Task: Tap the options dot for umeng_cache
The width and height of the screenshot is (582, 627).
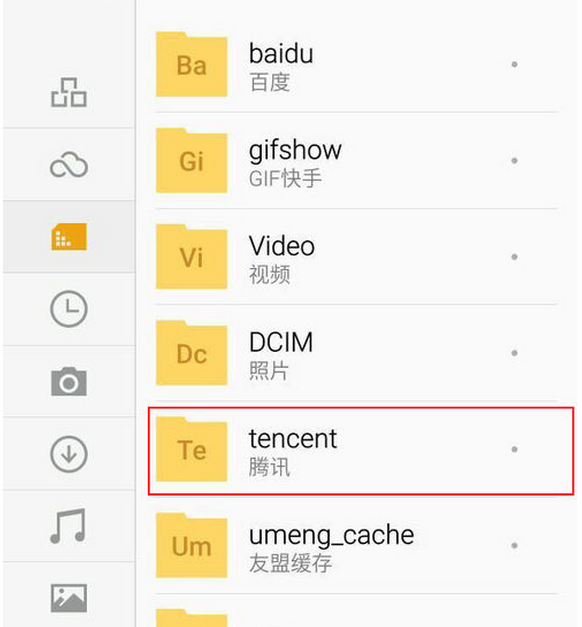Action: pos(514,545)
